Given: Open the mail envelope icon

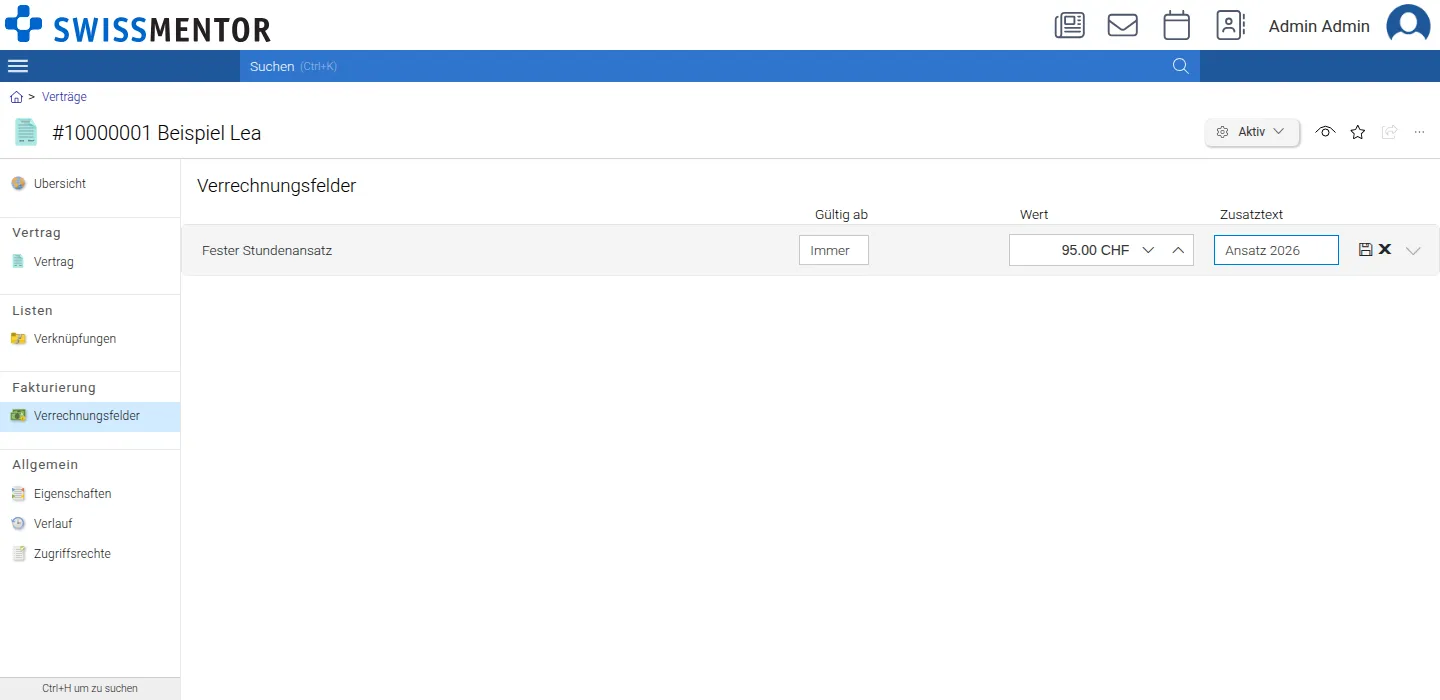Looking at the screenshot, I should pos(1123,25).
